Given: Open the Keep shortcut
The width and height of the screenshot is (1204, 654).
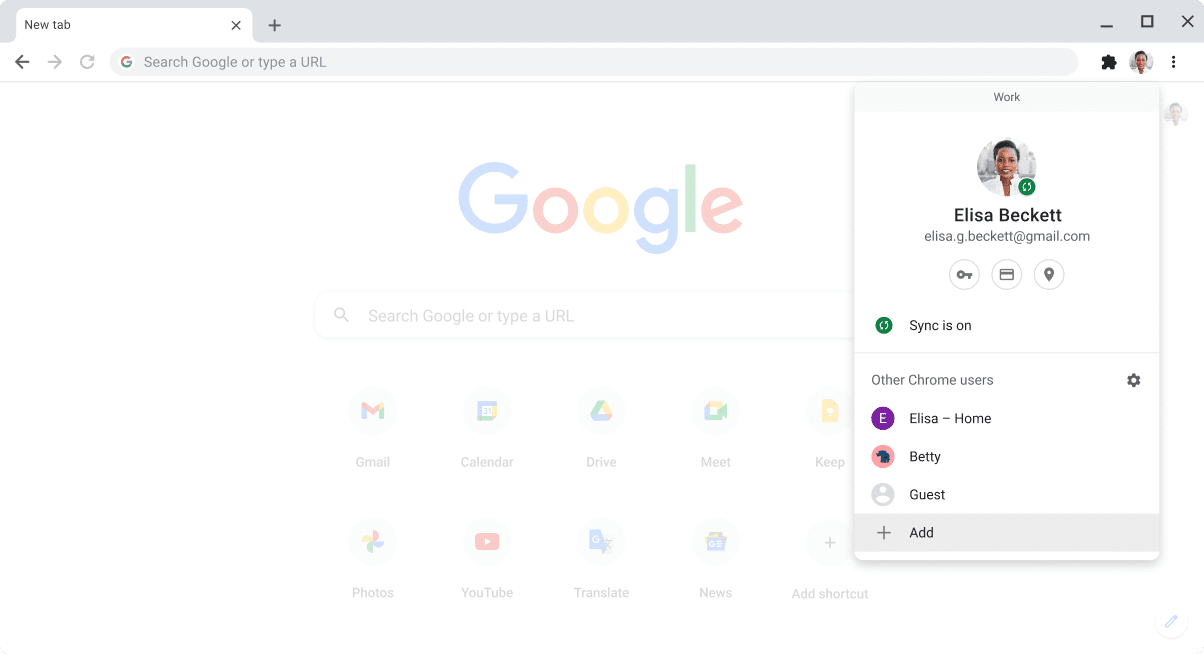Looking at the screenshot, I should pos(830,428).
